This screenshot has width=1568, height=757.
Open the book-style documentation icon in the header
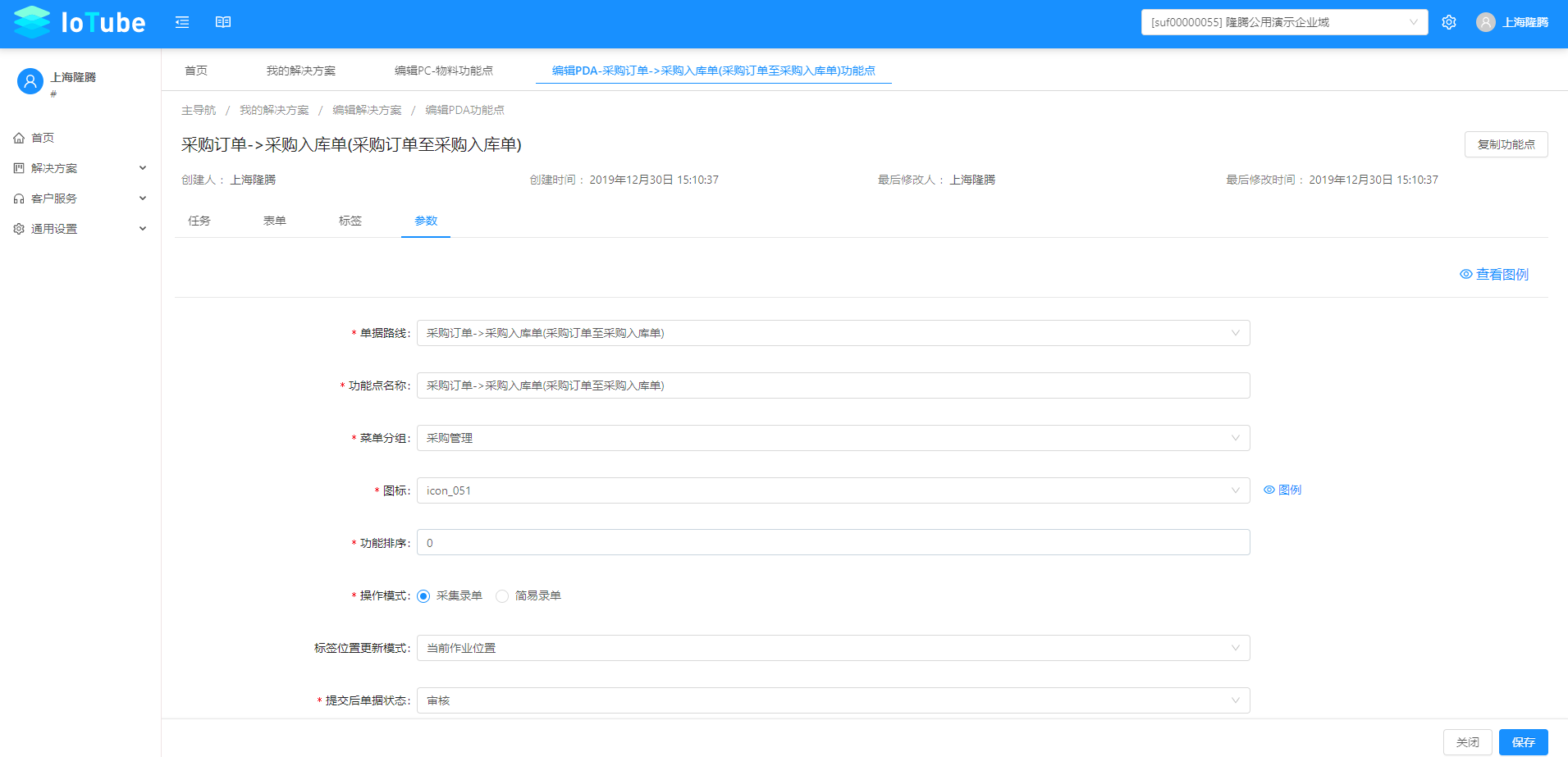[223, 22]
